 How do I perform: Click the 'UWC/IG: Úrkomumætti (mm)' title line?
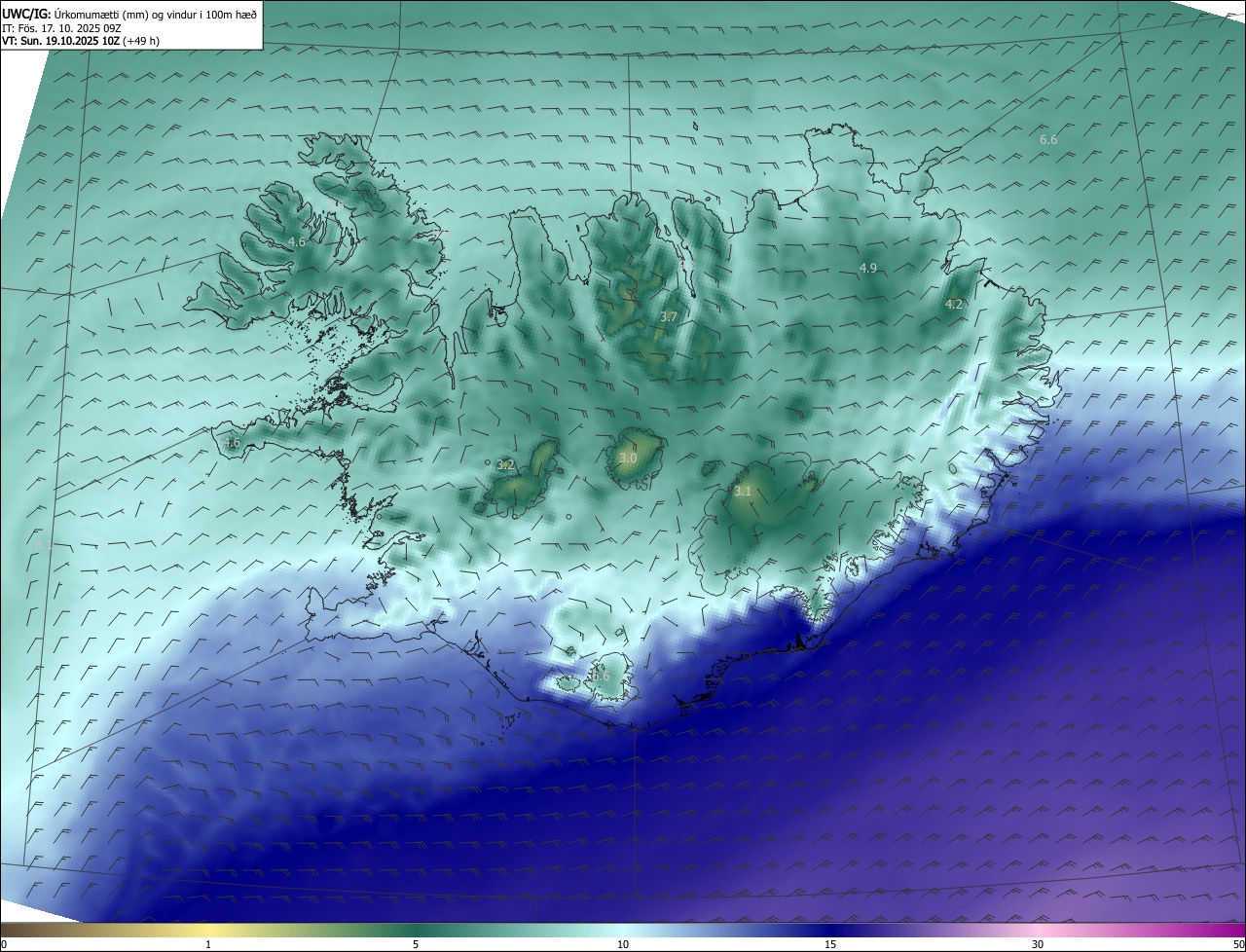pyautogui.click(x=129, y=13)
